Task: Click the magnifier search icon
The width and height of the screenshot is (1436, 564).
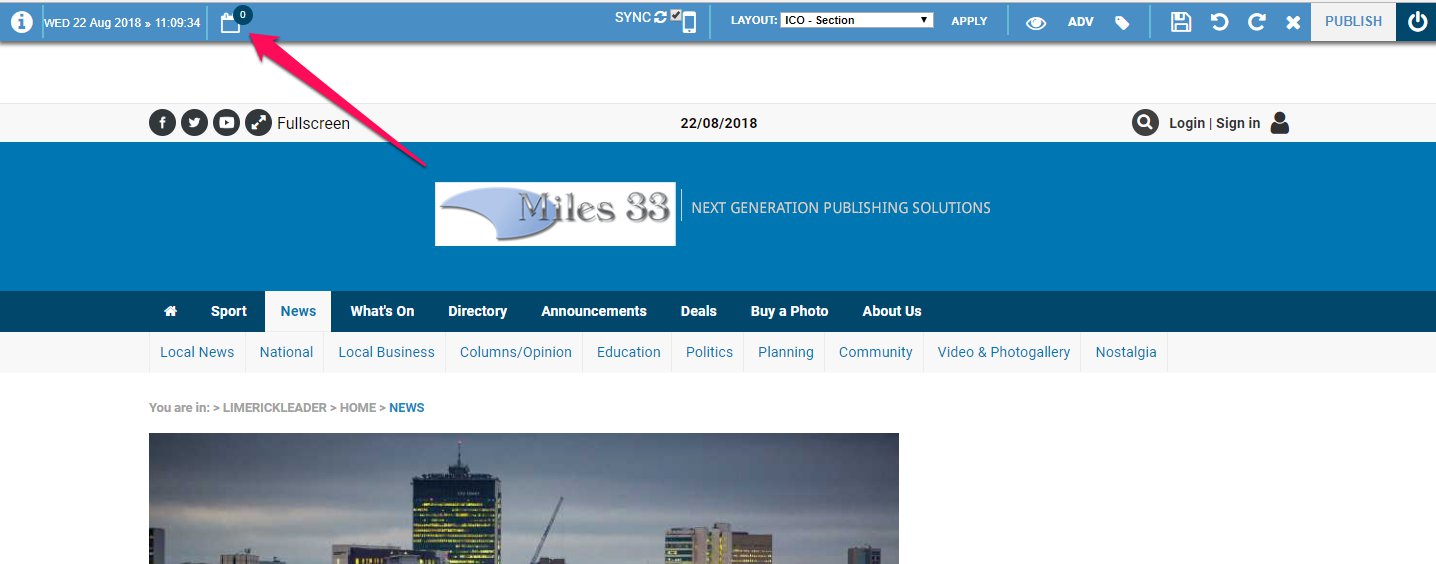Action: click(1145, 123)
